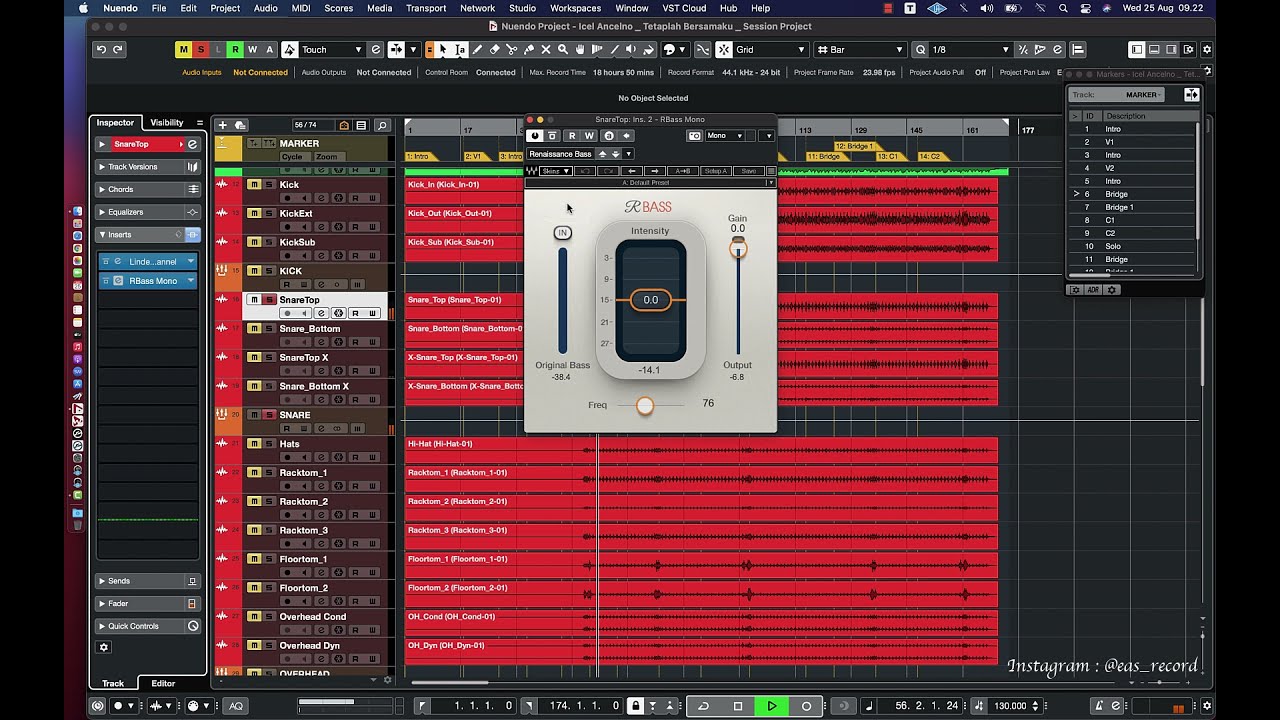The height and width of the screenshot is (720, 1280).
Task: Click previous preset arrow in RBass toolbar
Action: (x=632, y=171)
